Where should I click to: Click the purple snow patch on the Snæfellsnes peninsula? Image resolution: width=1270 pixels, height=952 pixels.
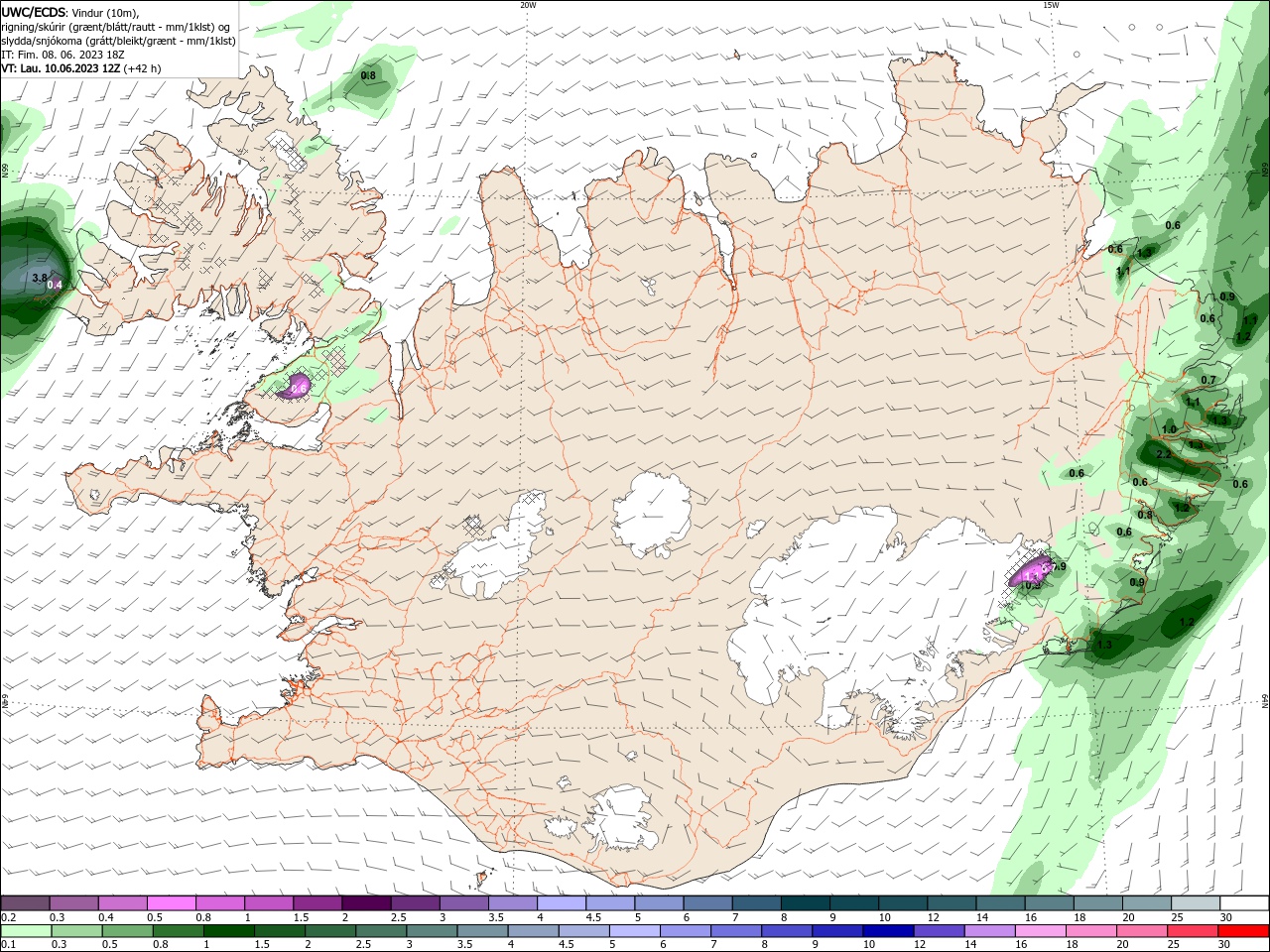[x=296, y=387]
